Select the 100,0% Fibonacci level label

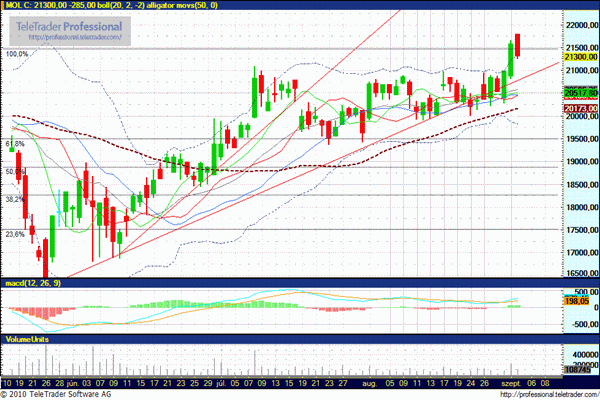[15, 53]
